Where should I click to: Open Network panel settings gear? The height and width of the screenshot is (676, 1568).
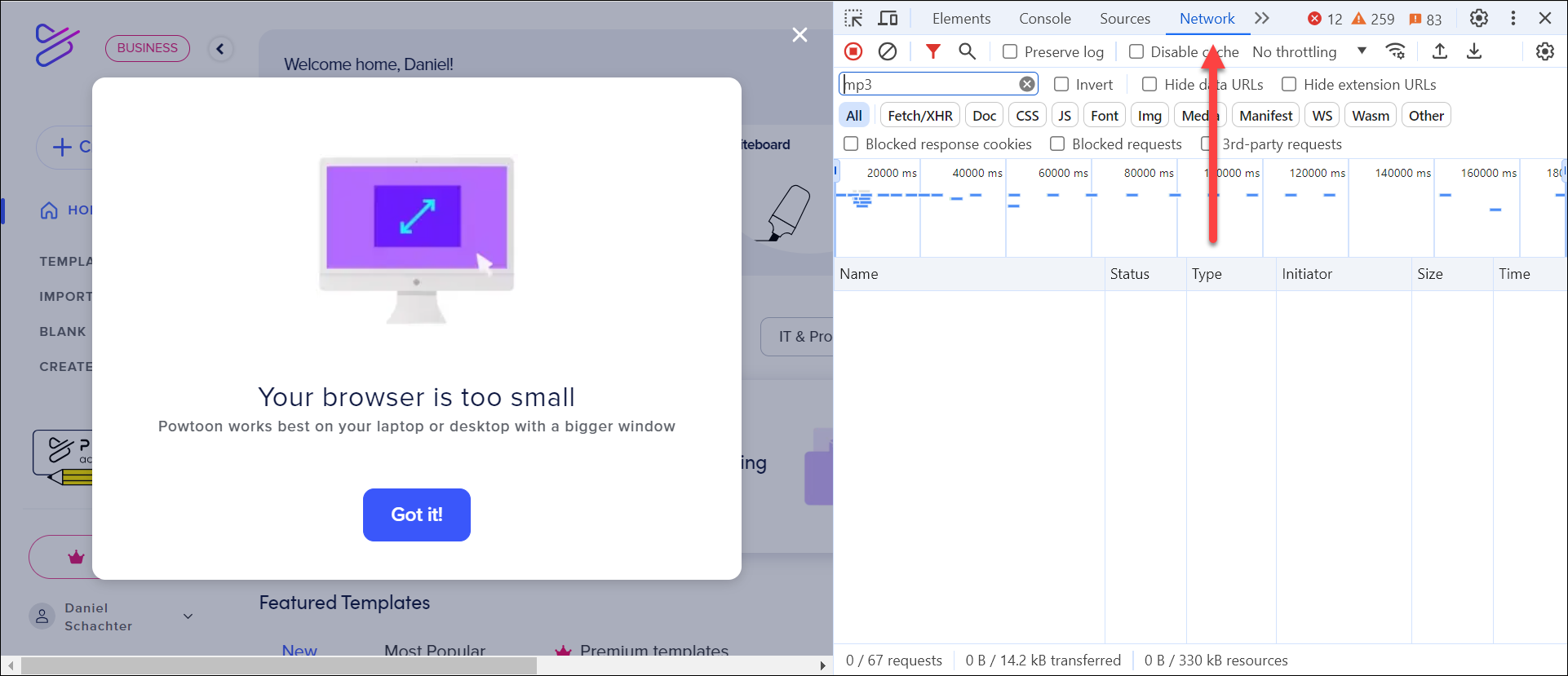pos(1545,51)
